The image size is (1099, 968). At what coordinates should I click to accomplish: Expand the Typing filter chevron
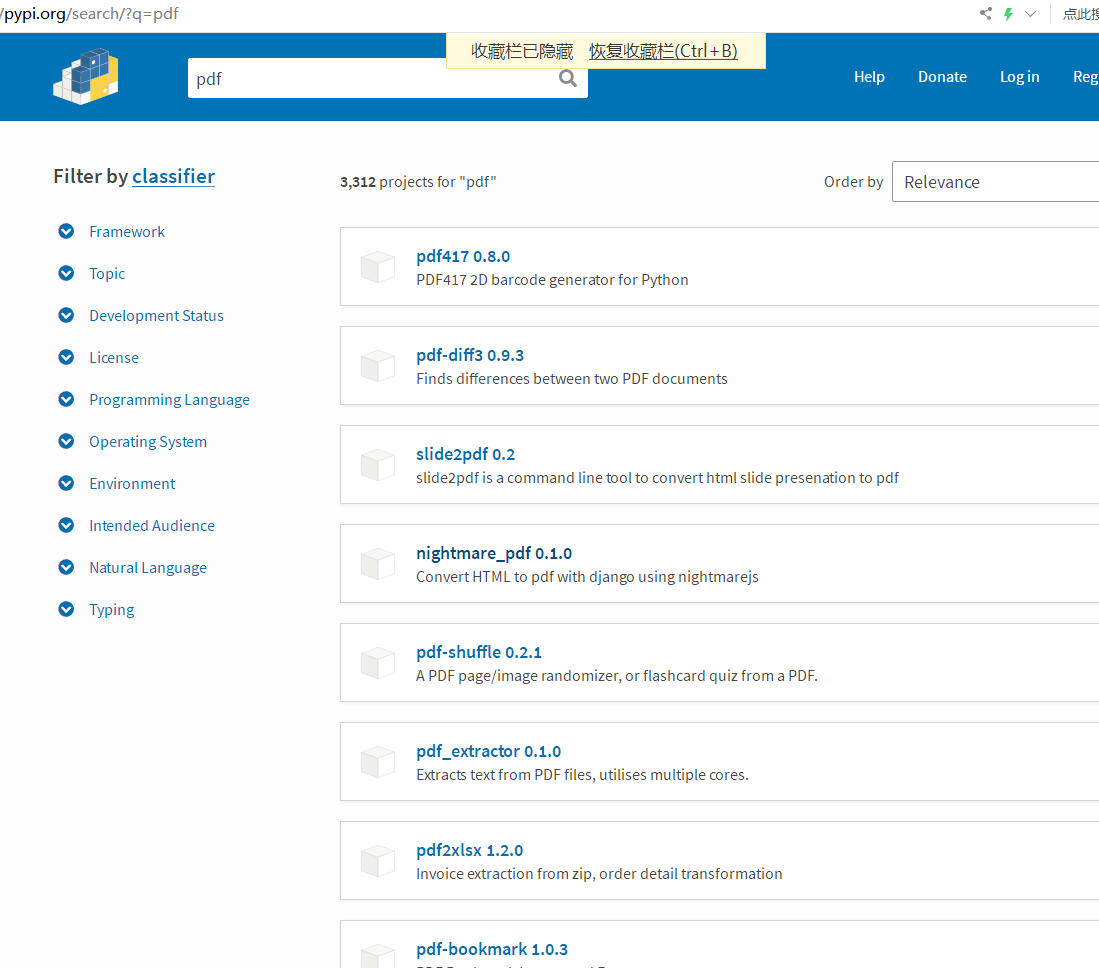tap(66, 610)
